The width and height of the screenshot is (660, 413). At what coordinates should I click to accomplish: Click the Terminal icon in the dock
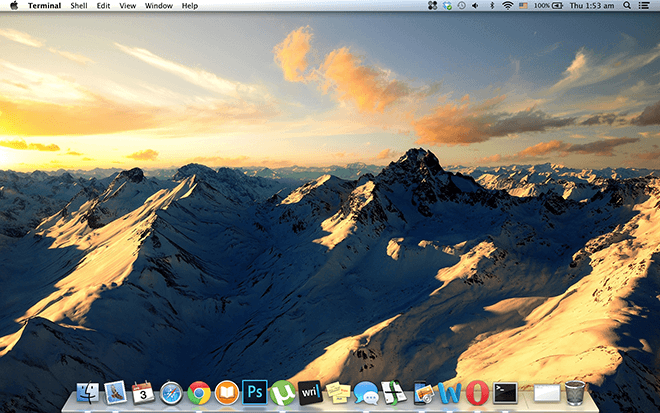tap(505, 393)
